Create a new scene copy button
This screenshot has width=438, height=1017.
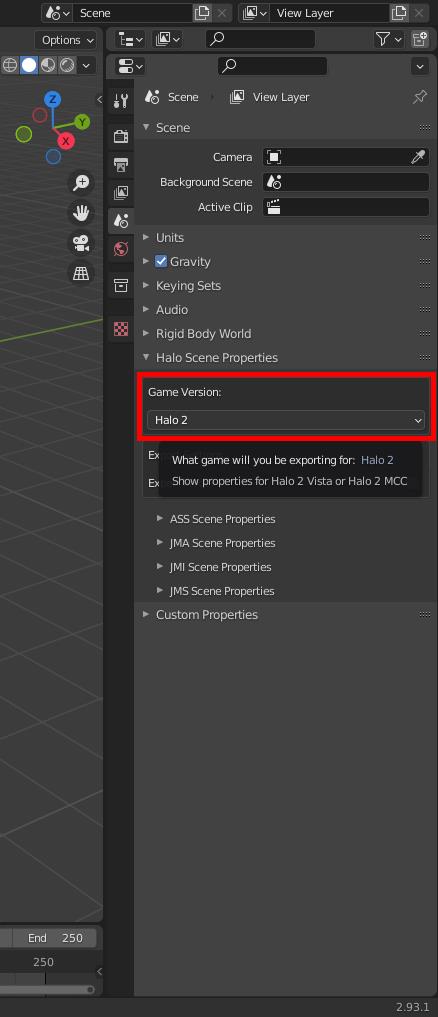pyautogui.click(x=202, y=13)
